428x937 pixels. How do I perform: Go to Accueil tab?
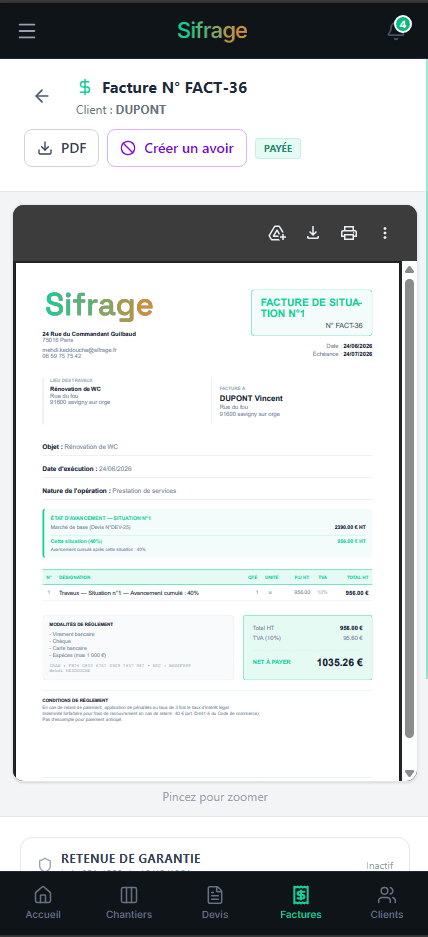pos(43,903)
